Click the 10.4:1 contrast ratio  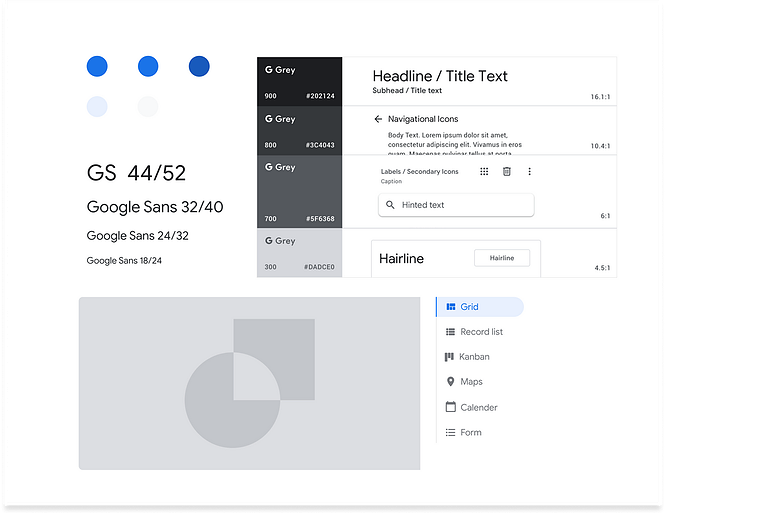[600, 146]
